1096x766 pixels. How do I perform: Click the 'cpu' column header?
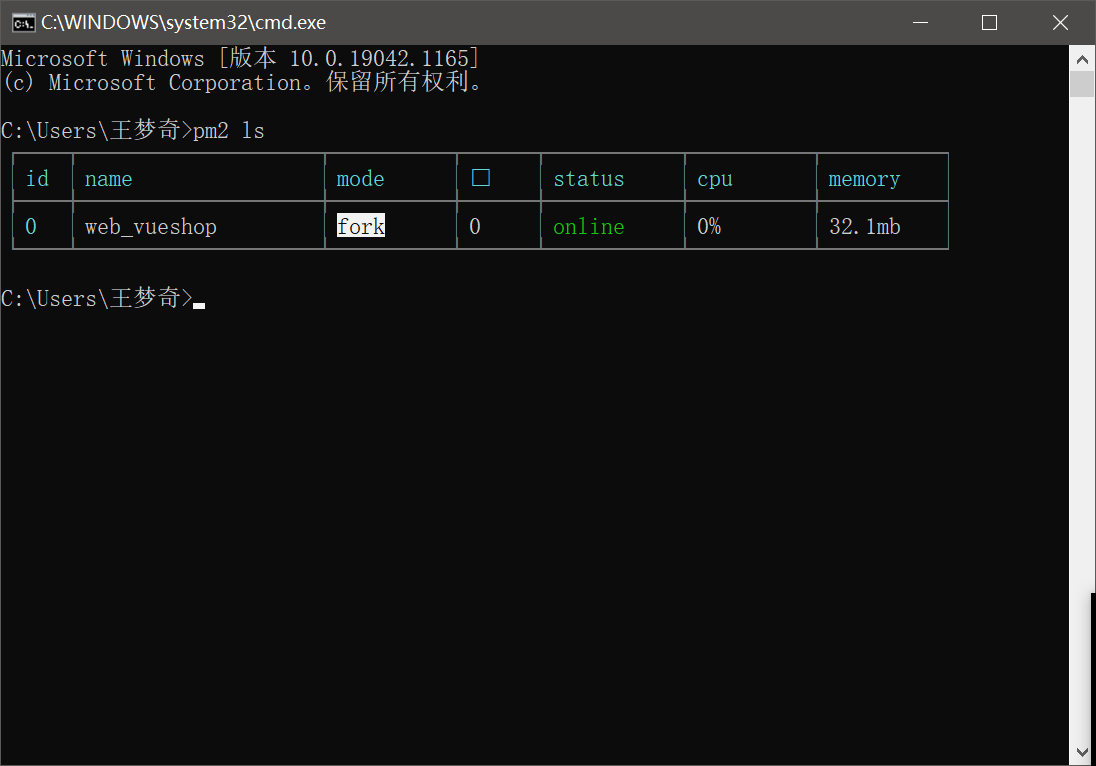click(x=715, y=179)
